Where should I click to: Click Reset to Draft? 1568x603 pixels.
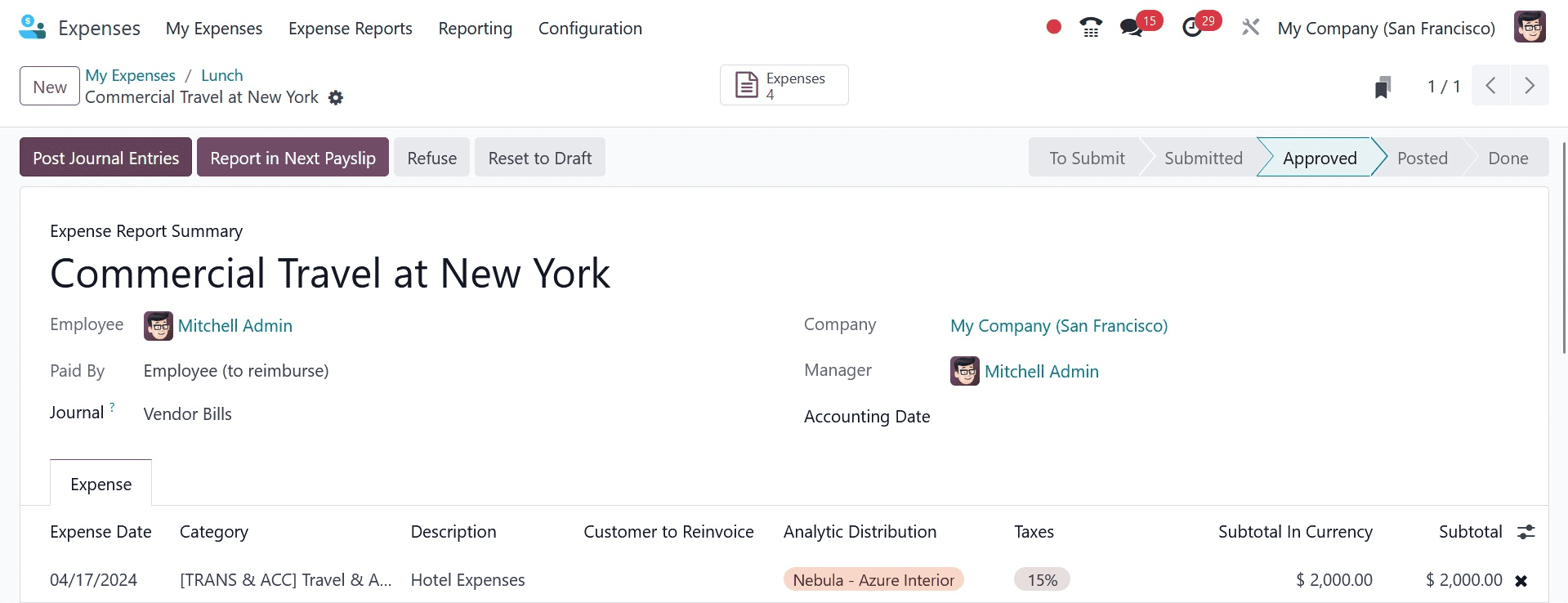click(540, 158)
